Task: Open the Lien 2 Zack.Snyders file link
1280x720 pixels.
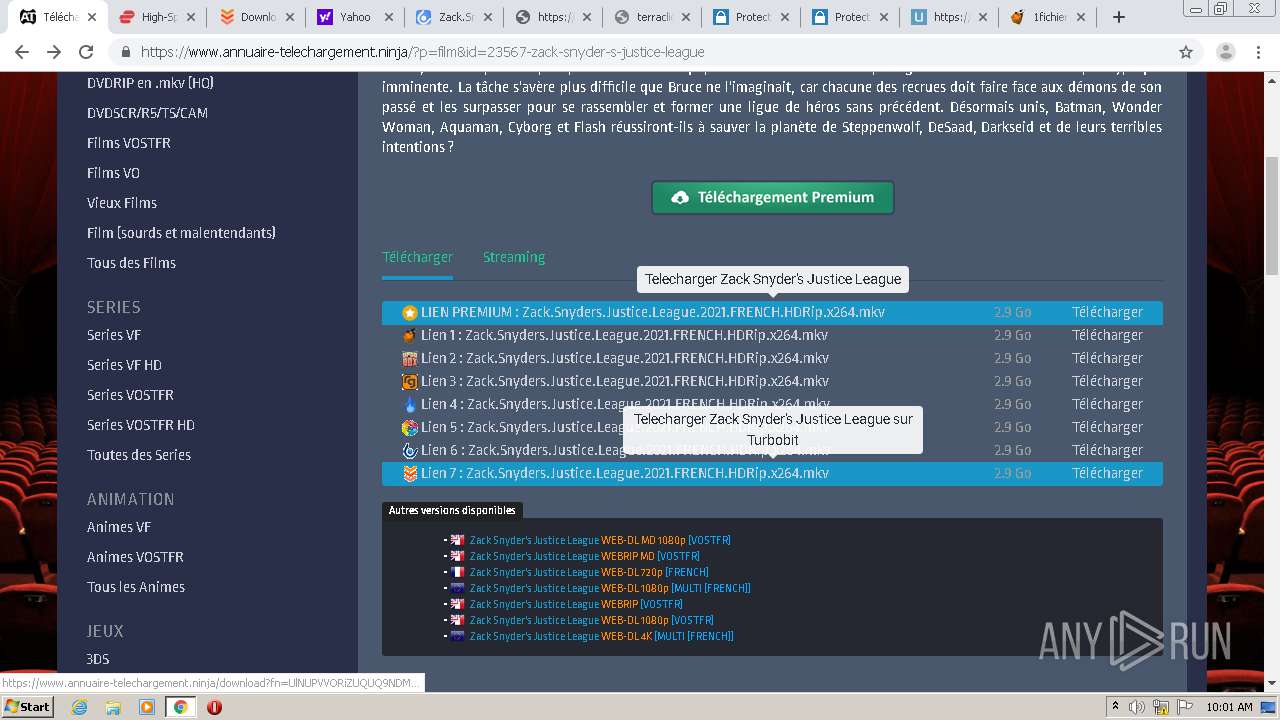Action: pos(625,359)
